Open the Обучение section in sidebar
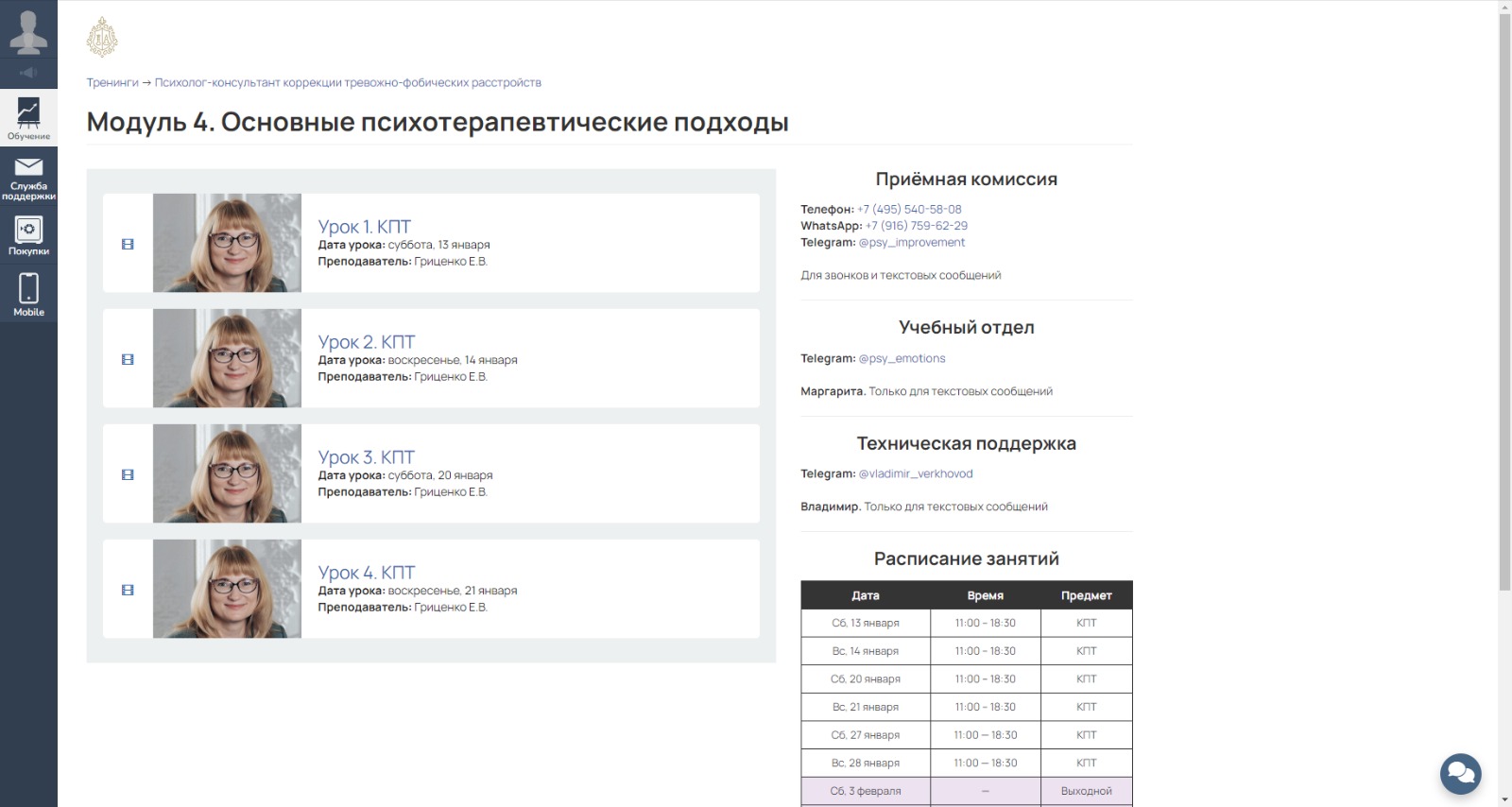The height and width of the screenshot is (807, 1512). 28,118
